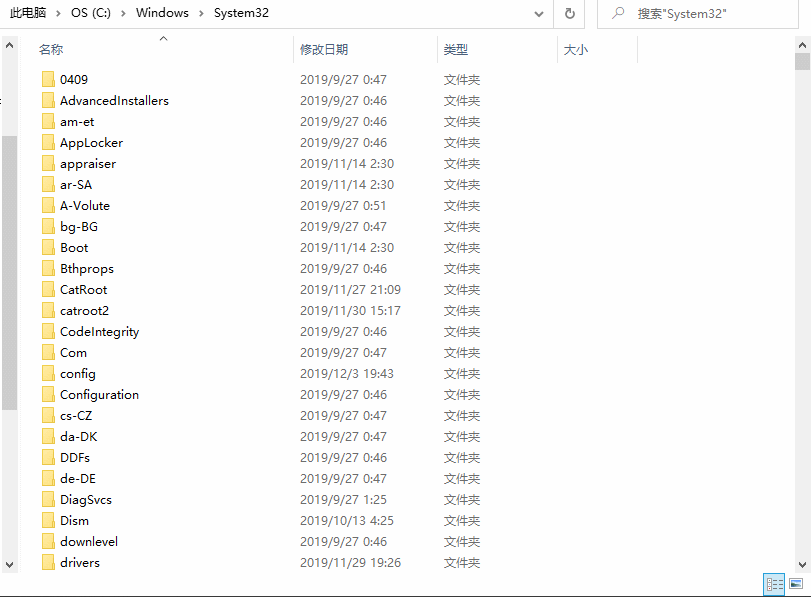Click the appraiser folder icon
Image resolution: width=811 pixels, height=597 pixels.
coord(48,163)
